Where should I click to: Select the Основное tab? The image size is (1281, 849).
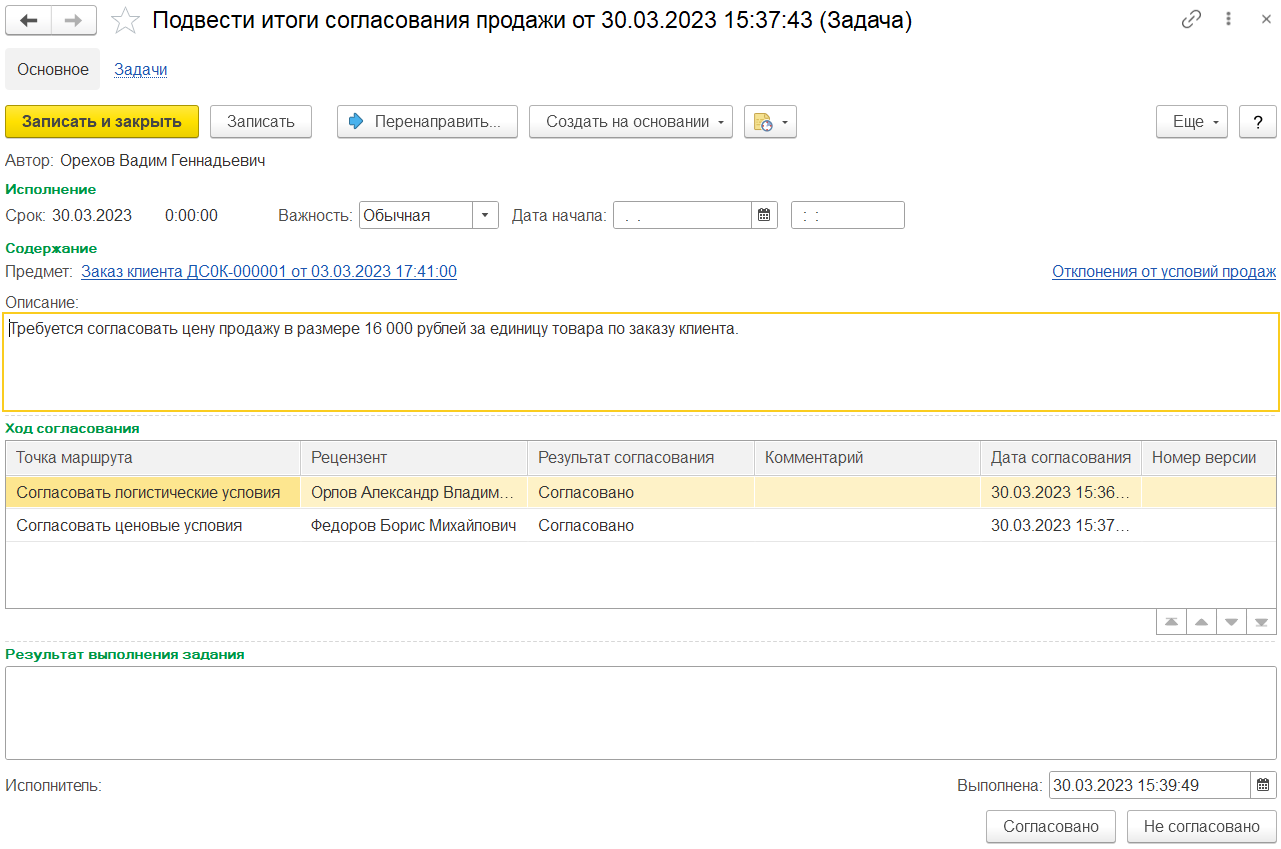(53, 70)
